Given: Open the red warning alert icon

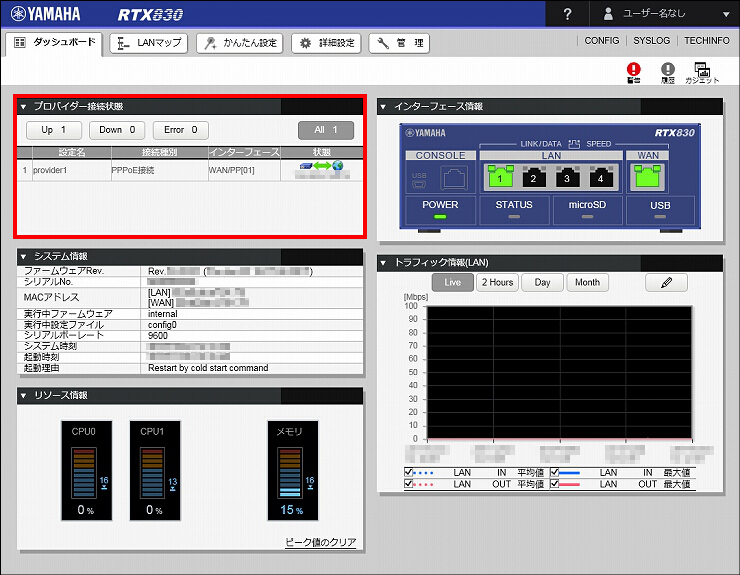Looking at the screenshot, I should click(633, 73).
